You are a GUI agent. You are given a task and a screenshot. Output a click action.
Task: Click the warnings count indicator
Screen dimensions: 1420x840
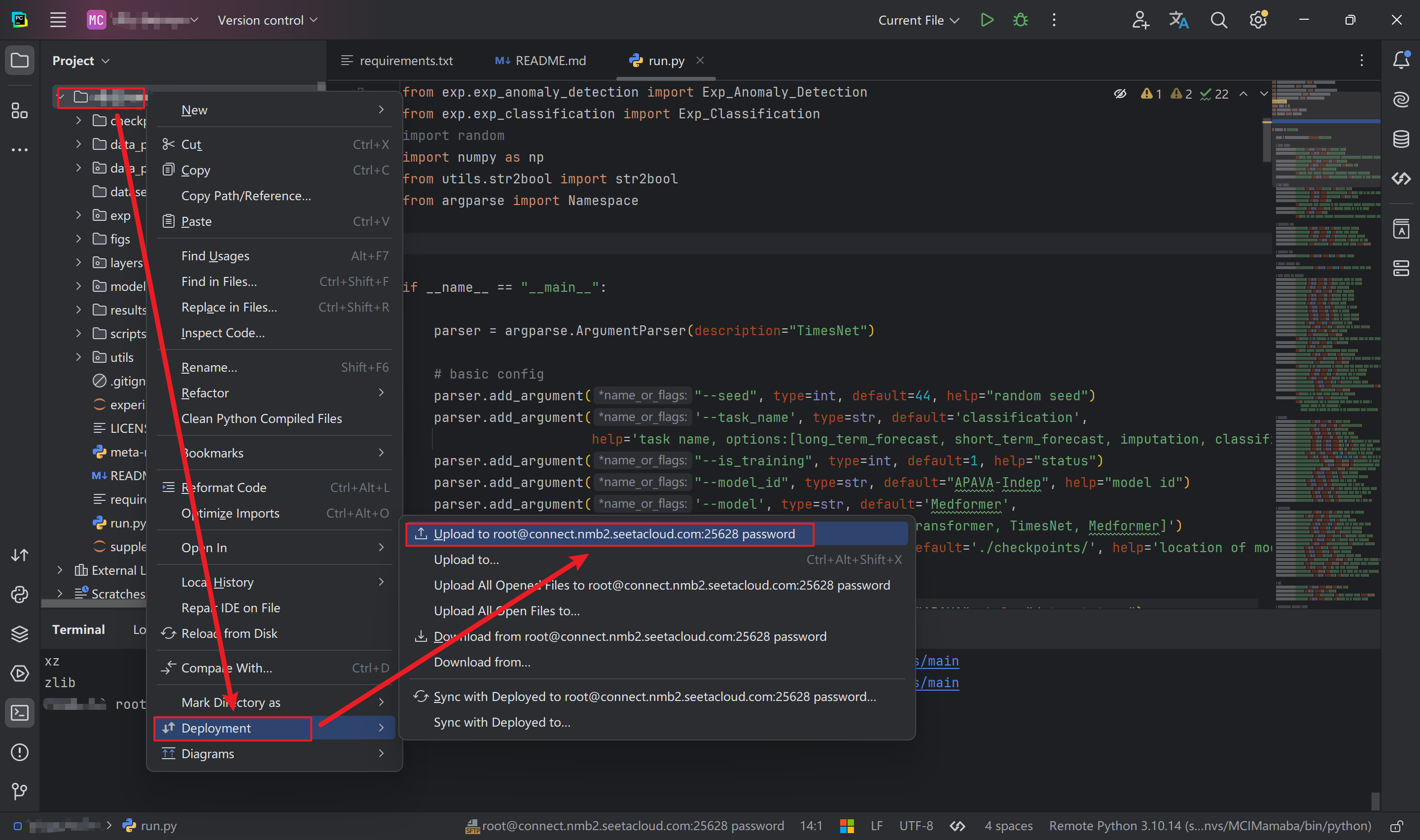(1151, 93)
